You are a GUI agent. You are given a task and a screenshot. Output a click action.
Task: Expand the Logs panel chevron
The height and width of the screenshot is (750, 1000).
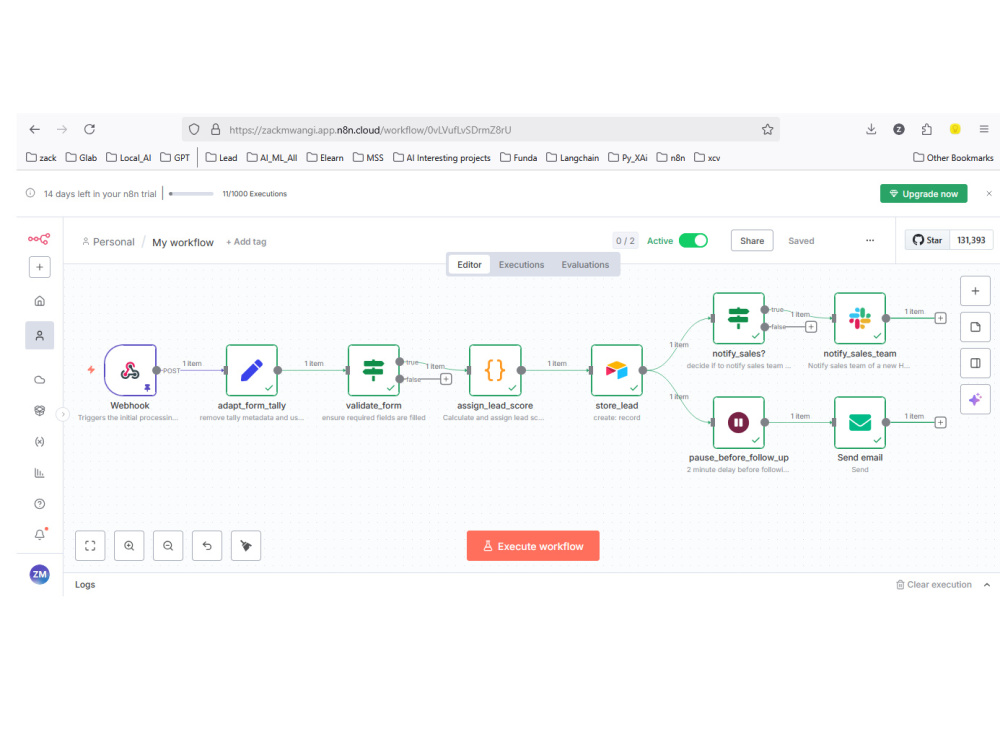987,585
